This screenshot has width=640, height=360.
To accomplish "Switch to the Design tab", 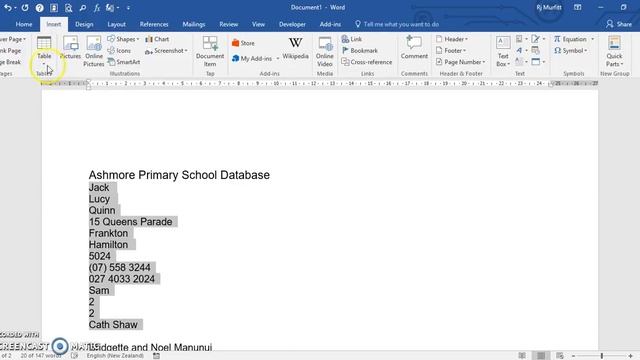I will coord(84,24).
